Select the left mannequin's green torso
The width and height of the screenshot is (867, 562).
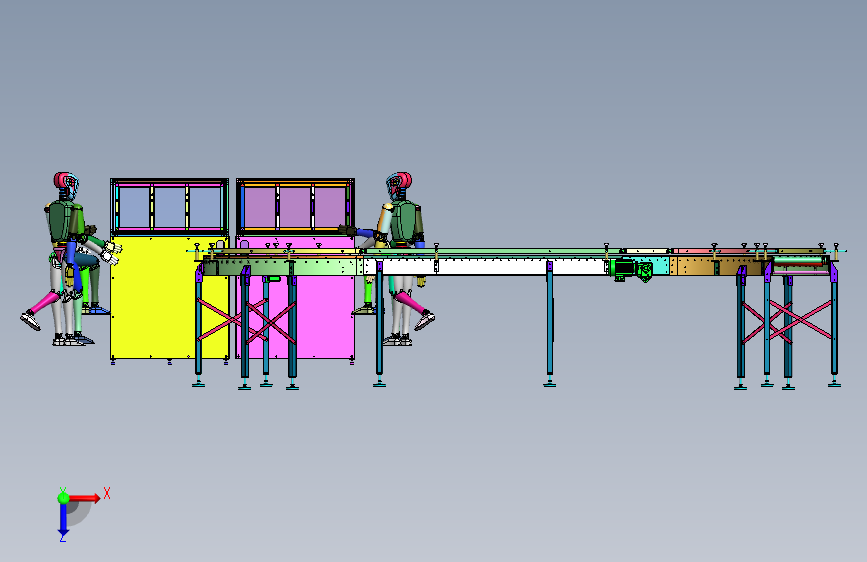[x=60, y=222]
